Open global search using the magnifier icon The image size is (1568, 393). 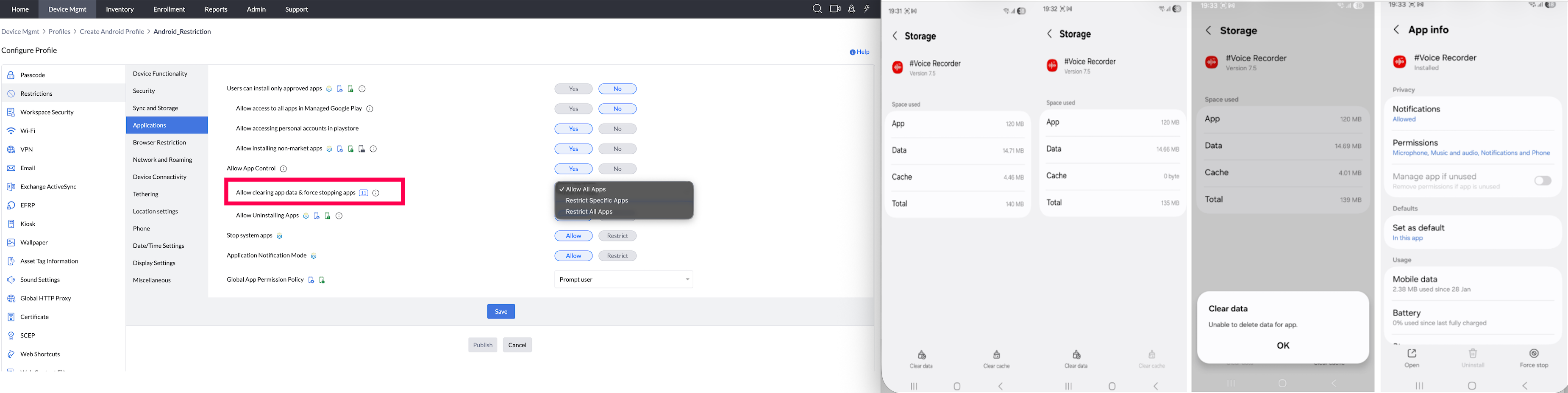(x=817, y=9)
